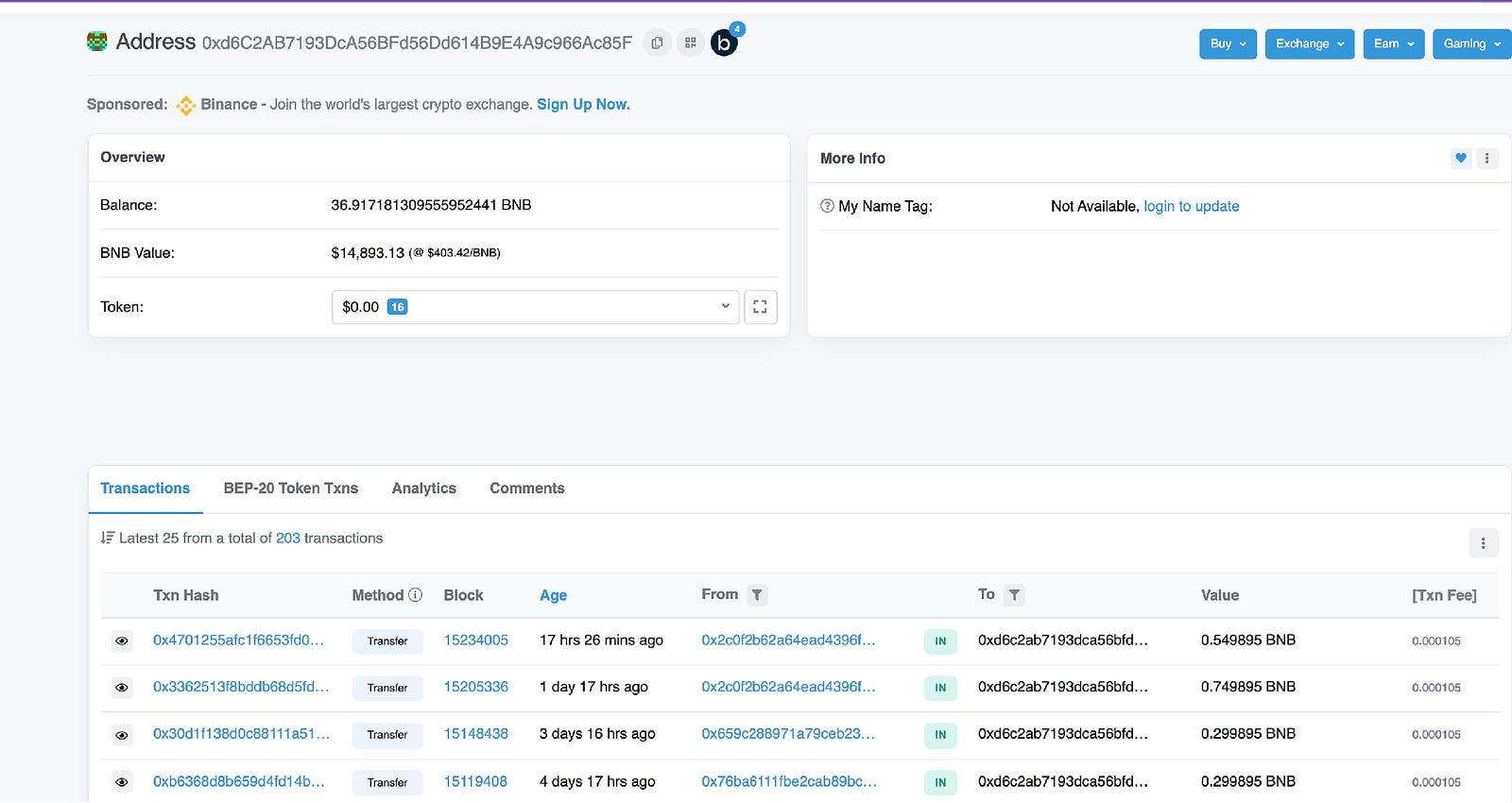
Task: Filter transactions by From address icon
Action: coord(757,595)
